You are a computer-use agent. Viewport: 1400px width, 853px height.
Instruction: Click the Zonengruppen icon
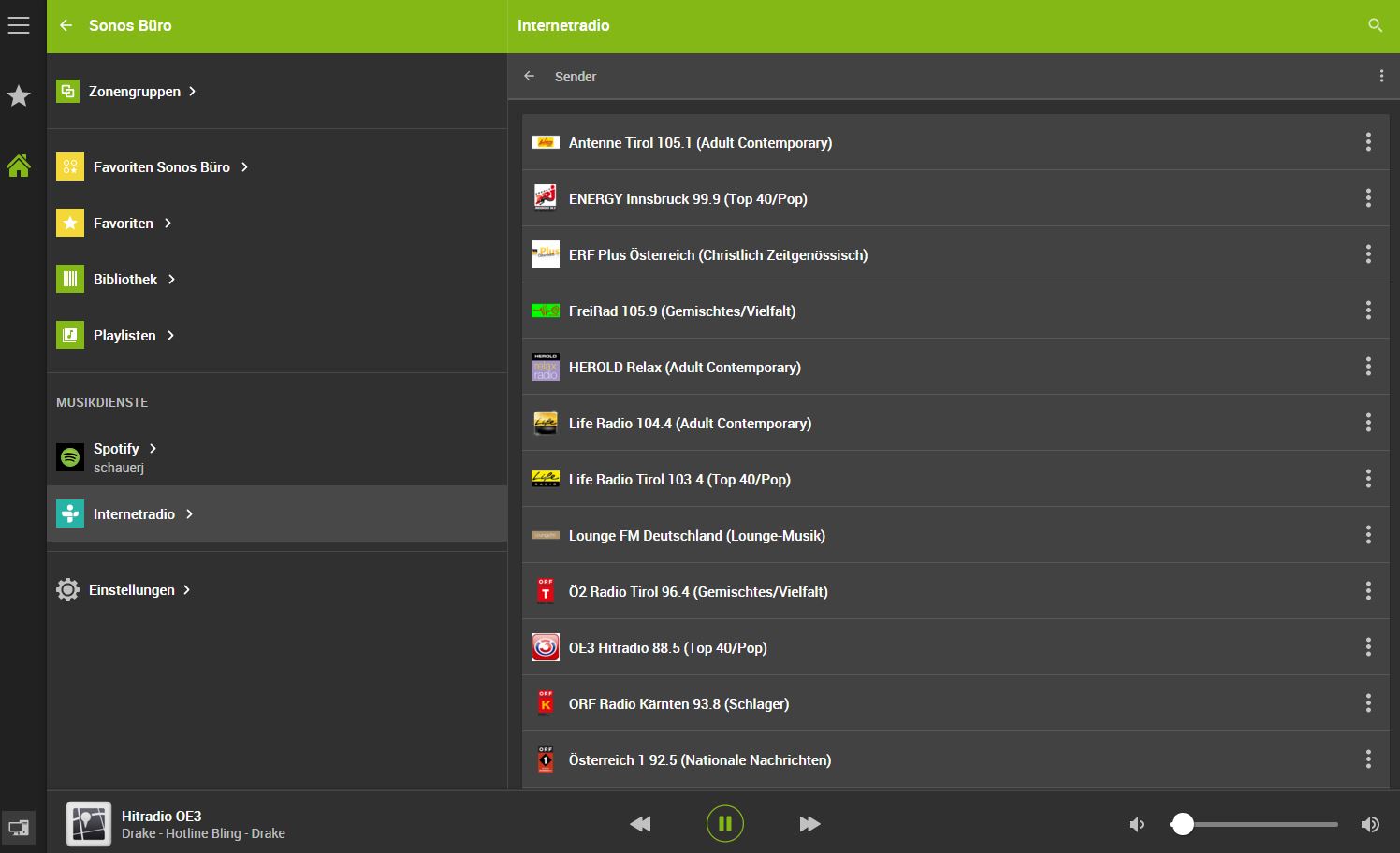(x=67, y=91)
